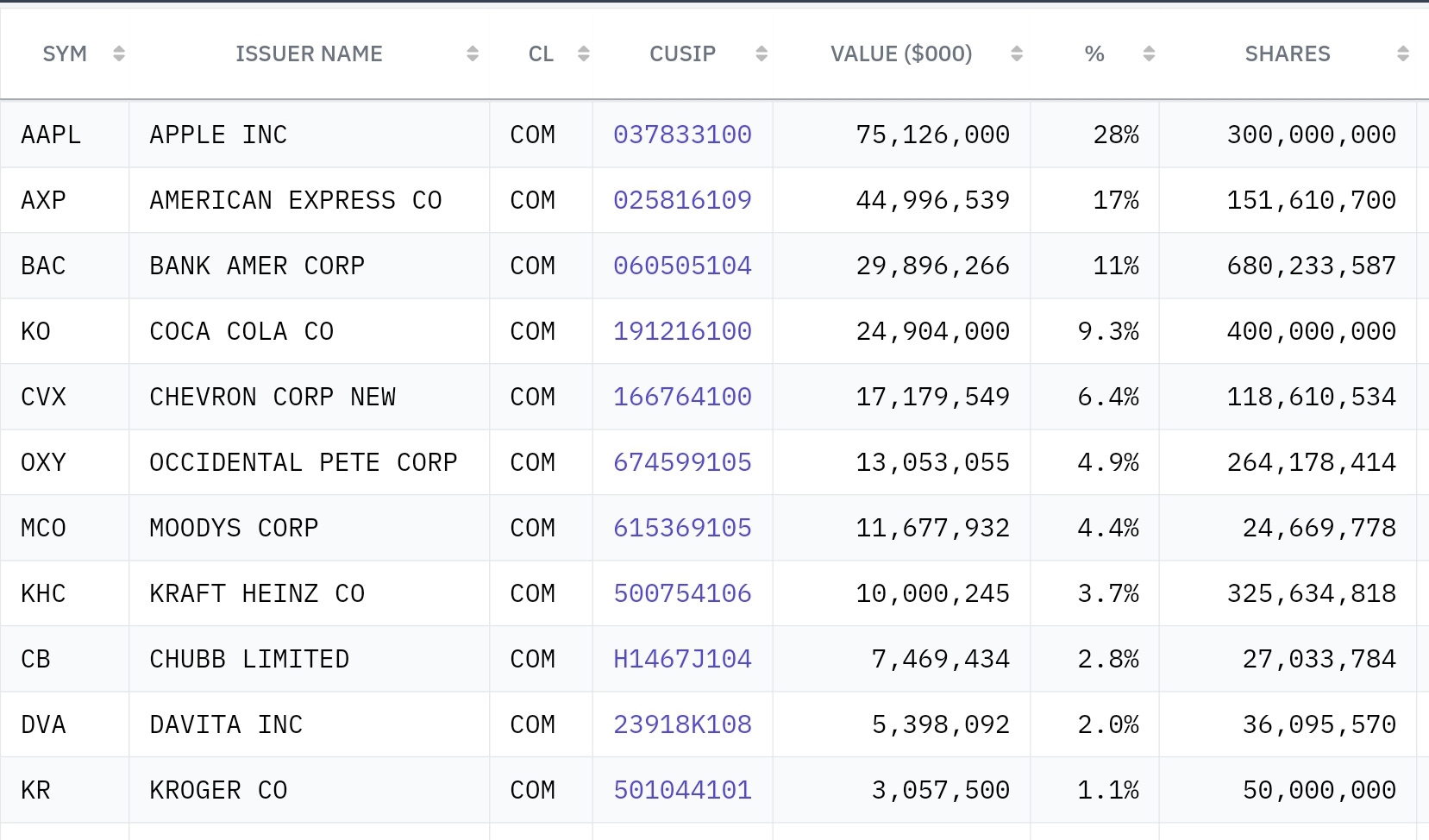Open CUSIP link 191216100
Viewport: 1429px width, 840px height.
click(x=682, y=331)
